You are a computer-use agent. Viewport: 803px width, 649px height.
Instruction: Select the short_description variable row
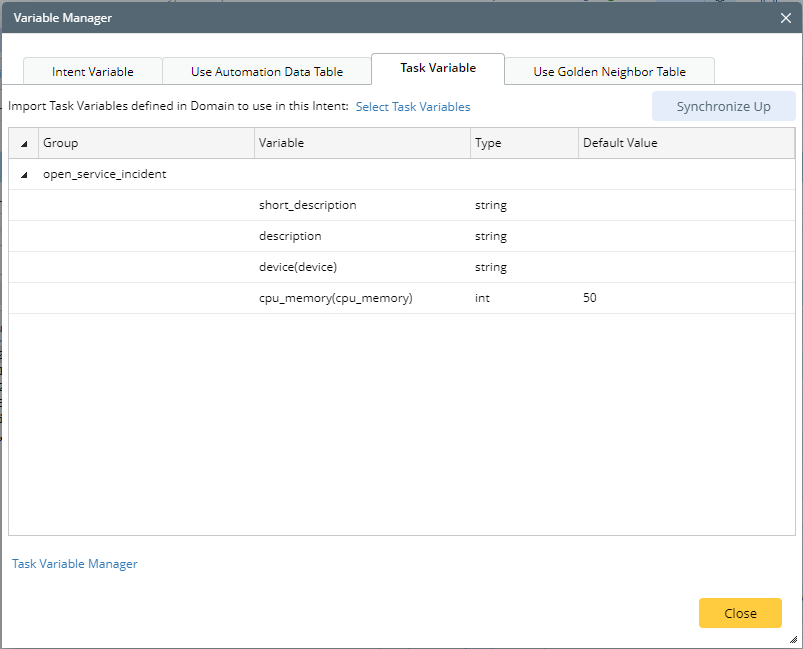tap(307, 205)
